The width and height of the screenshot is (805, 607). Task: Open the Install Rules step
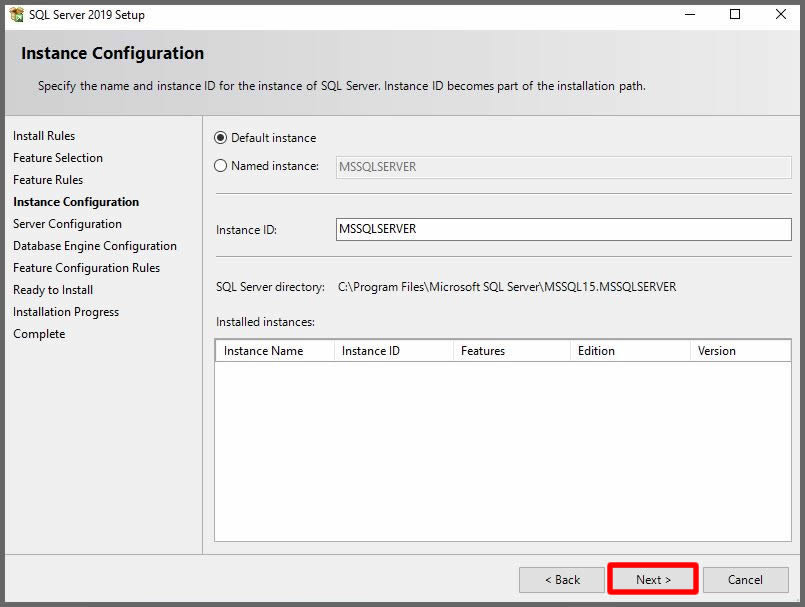(44, 136)
